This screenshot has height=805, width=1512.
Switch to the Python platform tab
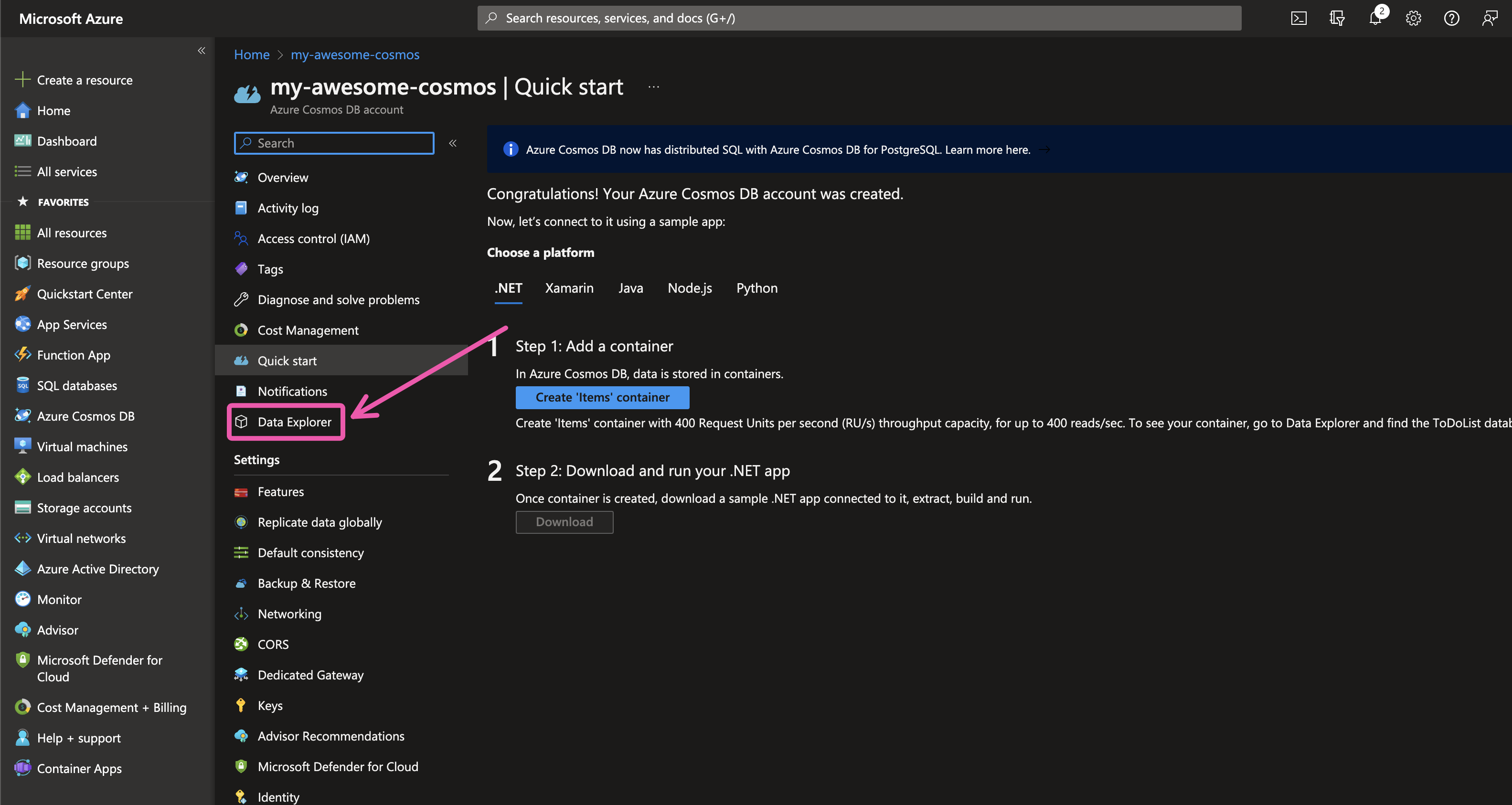click(756, 288)
